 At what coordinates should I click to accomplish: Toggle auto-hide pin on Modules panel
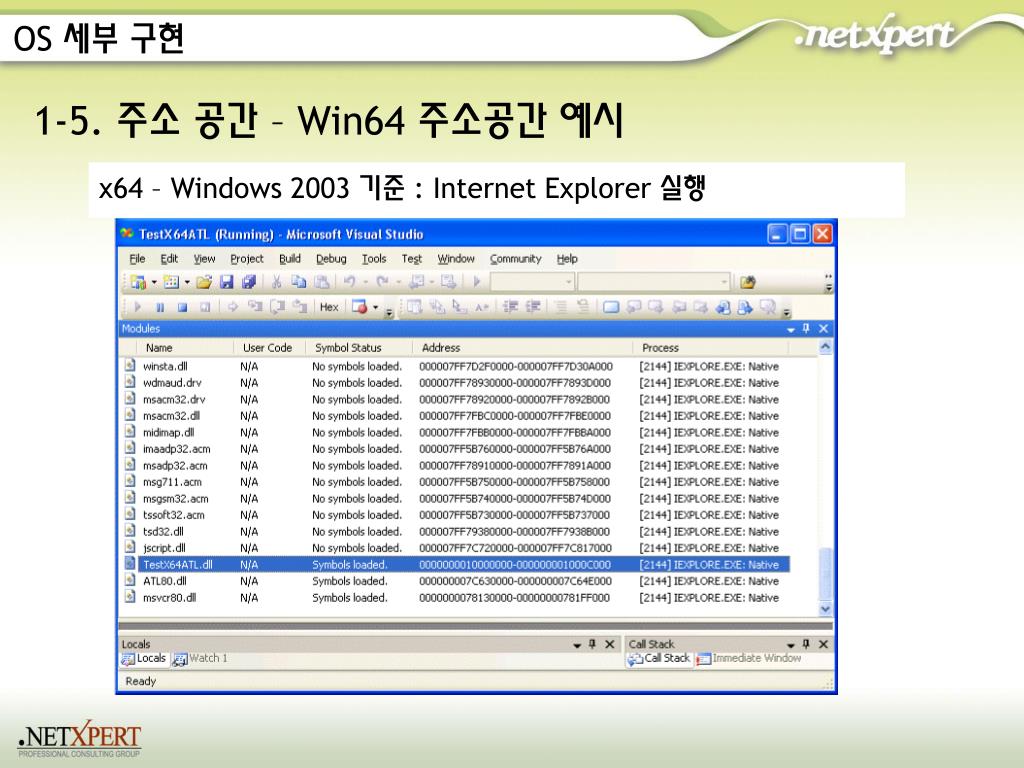[806, 328]
